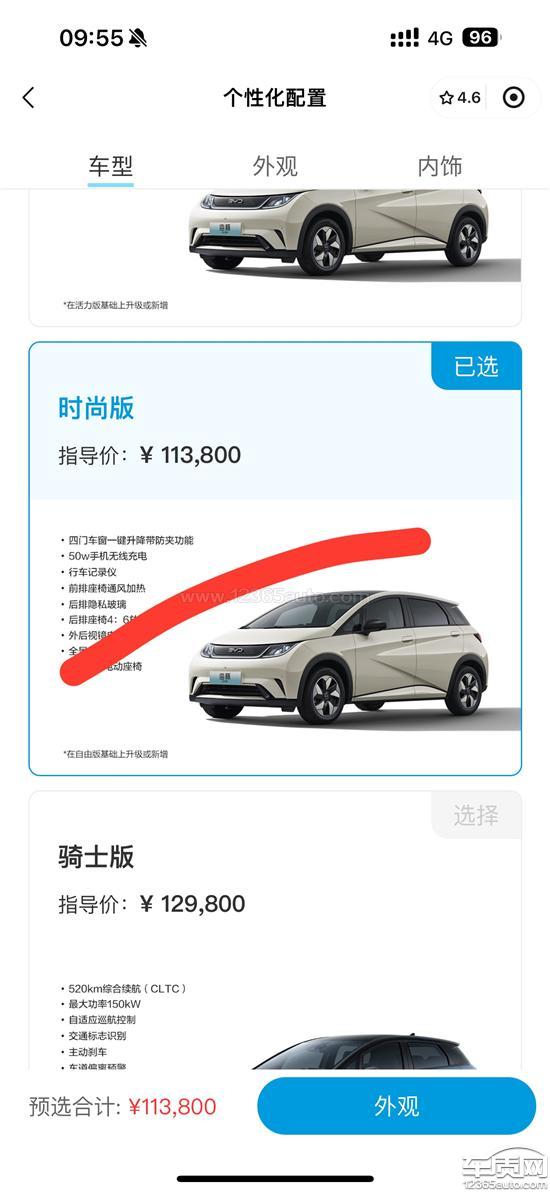This screenshot has width=550, height=1192.
Task: Tap the 个性化配置 page title
Action: tap(275, 97)
